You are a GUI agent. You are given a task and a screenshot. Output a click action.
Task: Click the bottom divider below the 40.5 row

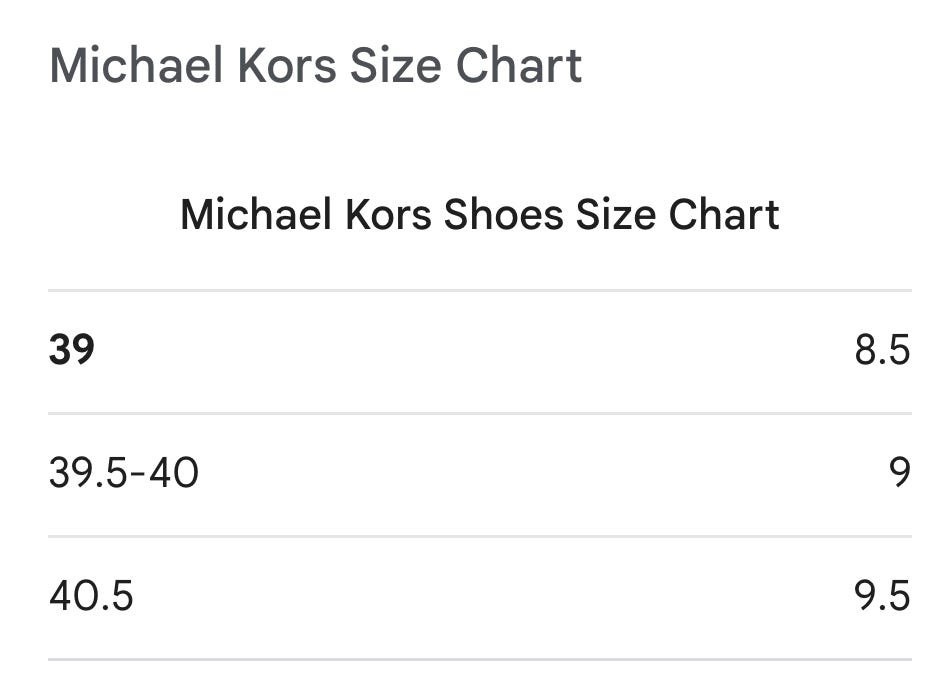pyautogui.click(x=479, y=659)
